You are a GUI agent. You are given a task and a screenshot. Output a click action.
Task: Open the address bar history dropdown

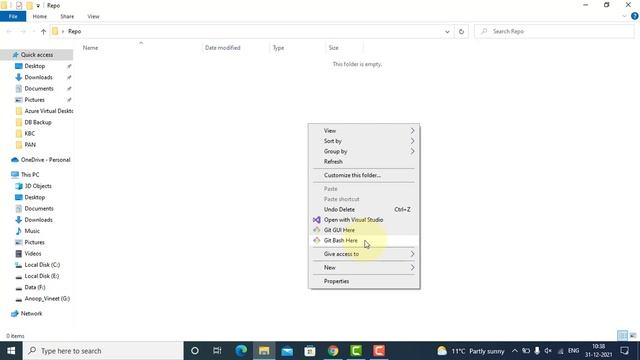(x=447, y=31)
